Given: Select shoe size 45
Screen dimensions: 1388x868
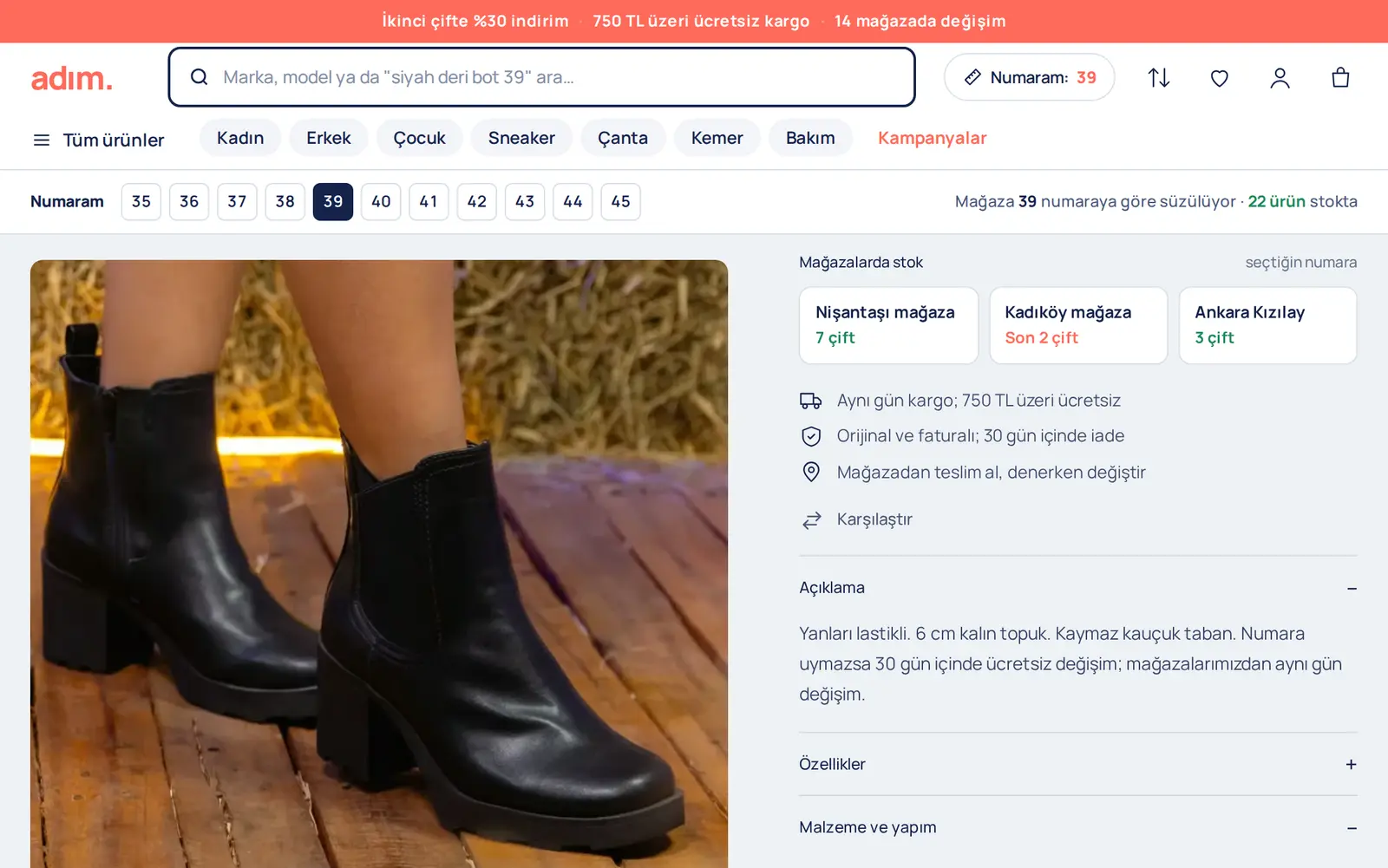Looking at the screenshot, I should point(621,201).
